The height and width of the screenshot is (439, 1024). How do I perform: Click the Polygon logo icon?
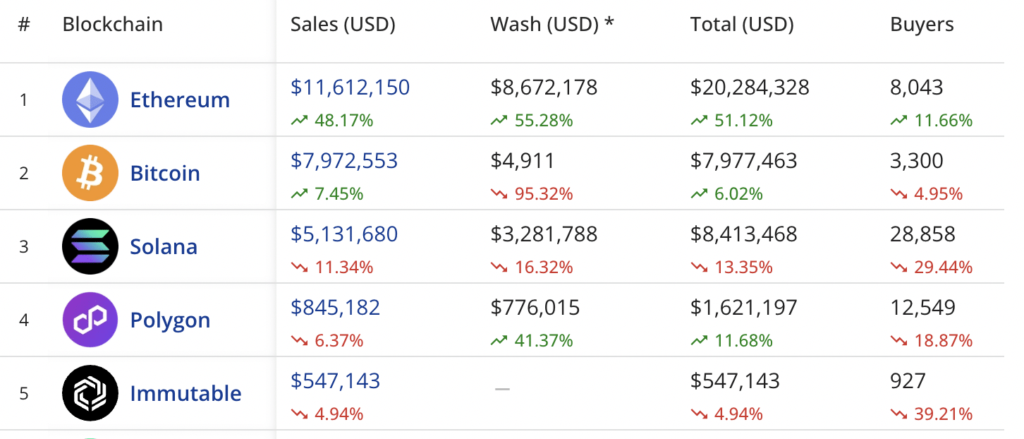click(x=91, y=320)
